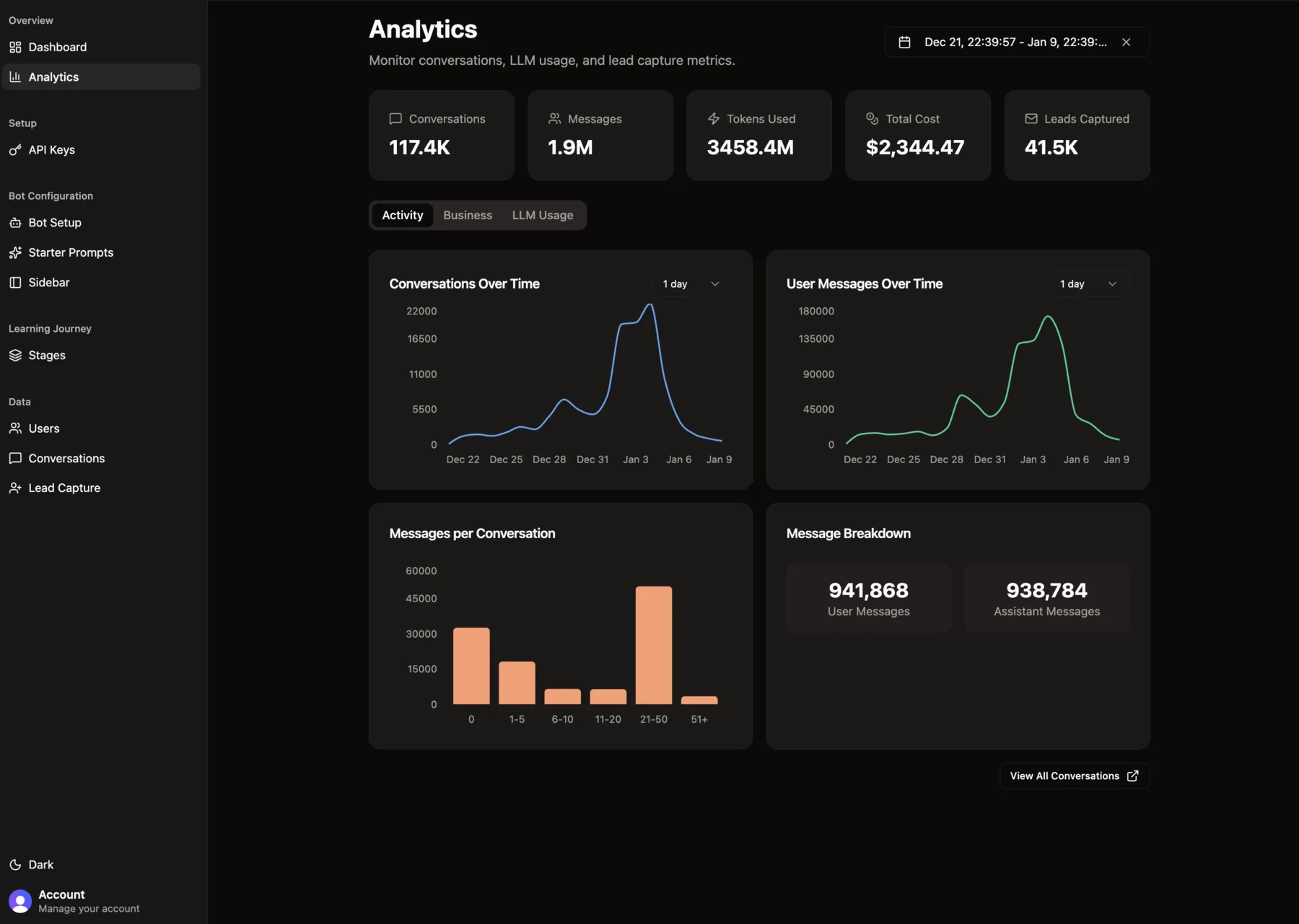The image size is (1299, 924).
Task: Click View All Conversations button
Action: 1075,776
